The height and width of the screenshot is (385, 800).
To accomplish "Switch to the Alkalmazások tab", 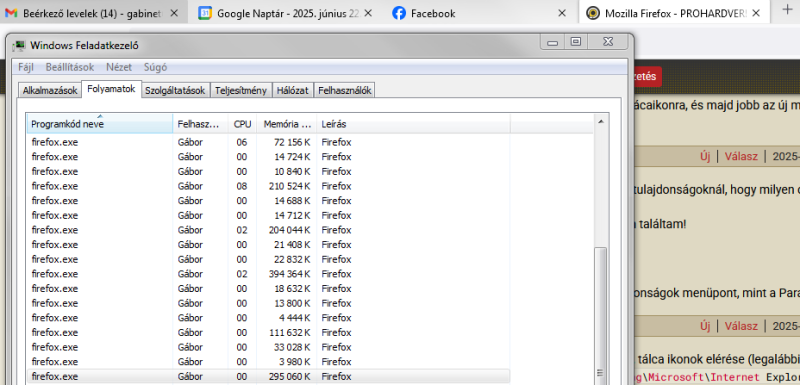I will click(x=50, y=91).
